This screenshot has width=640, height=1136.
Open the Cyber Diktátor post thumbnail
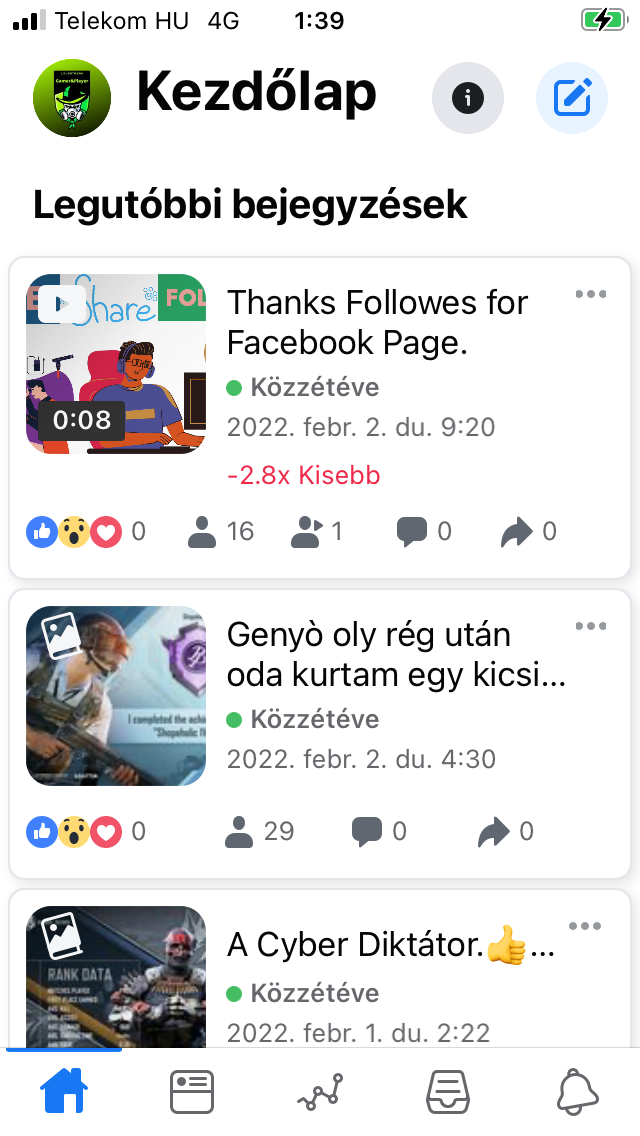pos(116,977)
